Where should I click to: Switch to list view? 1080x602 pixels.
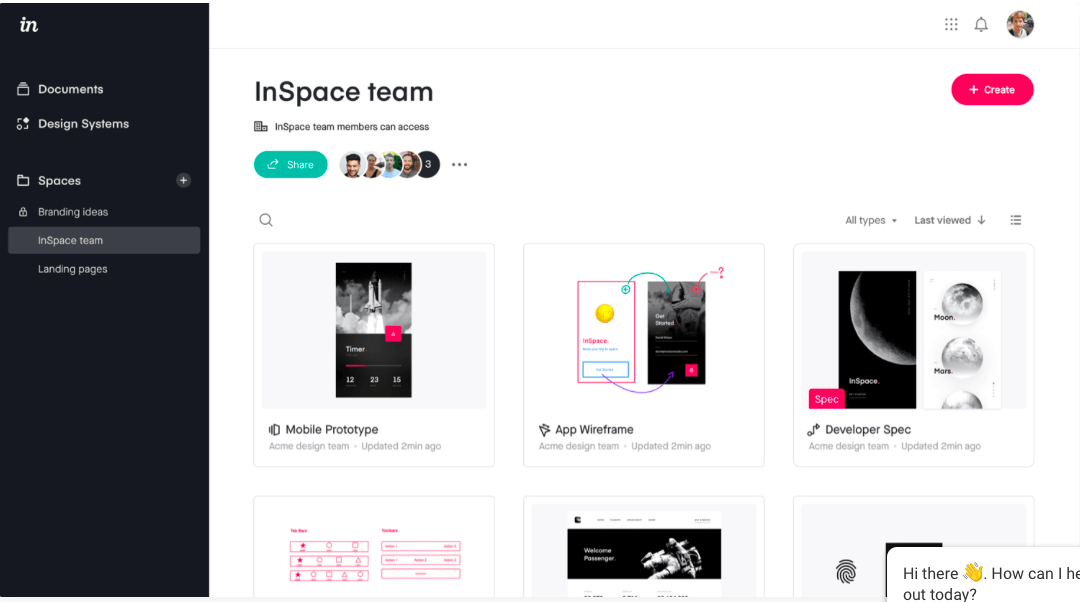(1015, 220)
